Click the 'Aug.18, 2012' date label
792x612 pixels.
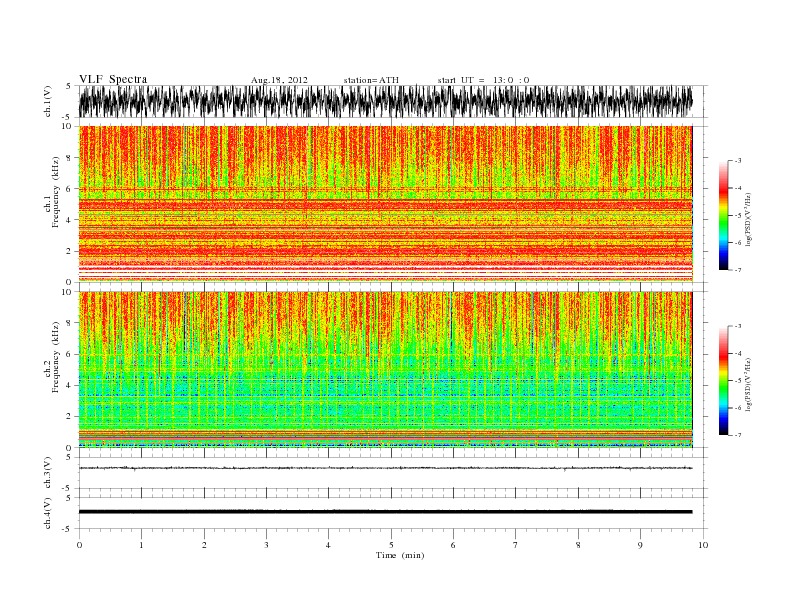click(x=279, y=80)
